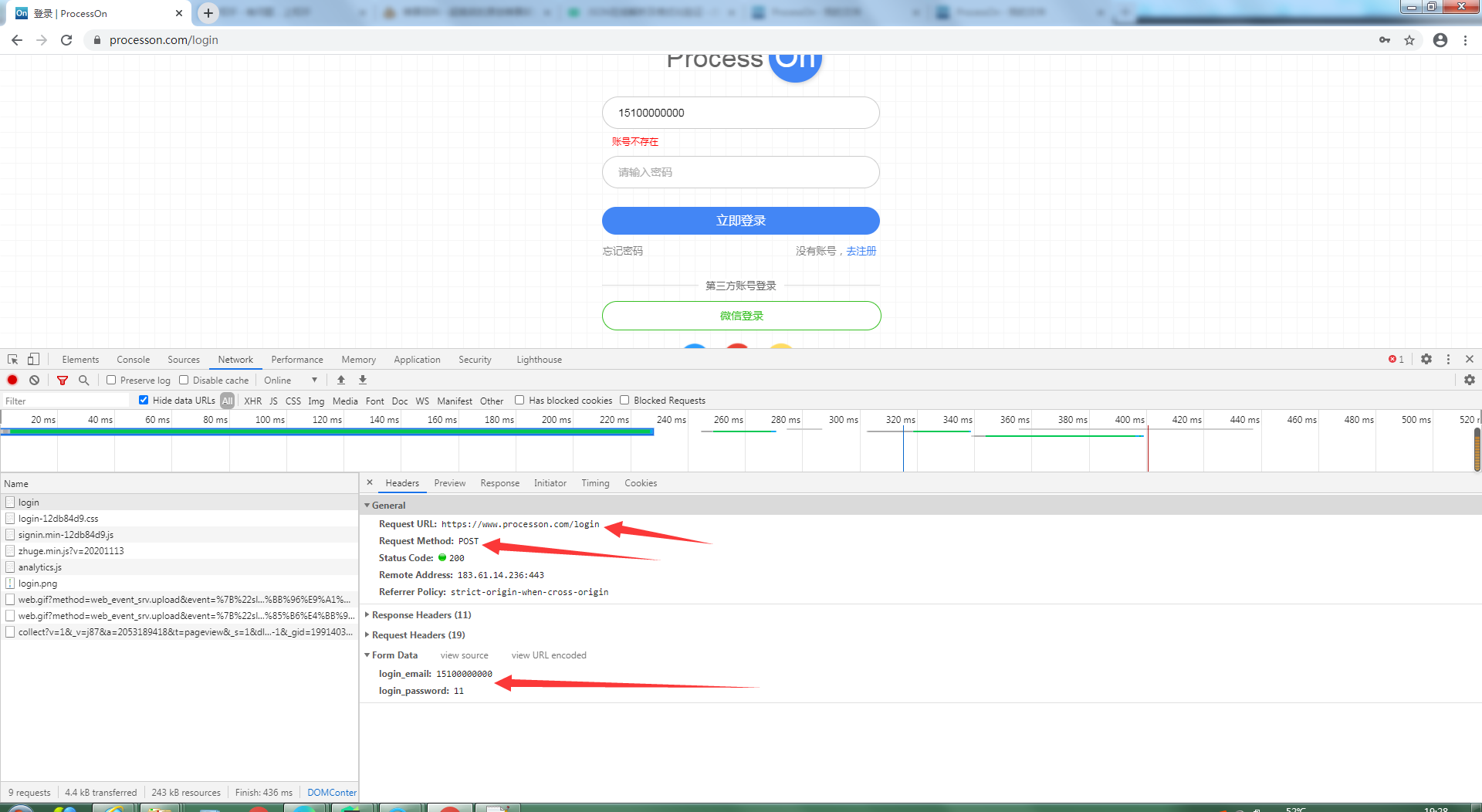Go forward in browser history
Screen dimensions: 1482x812
42,40
